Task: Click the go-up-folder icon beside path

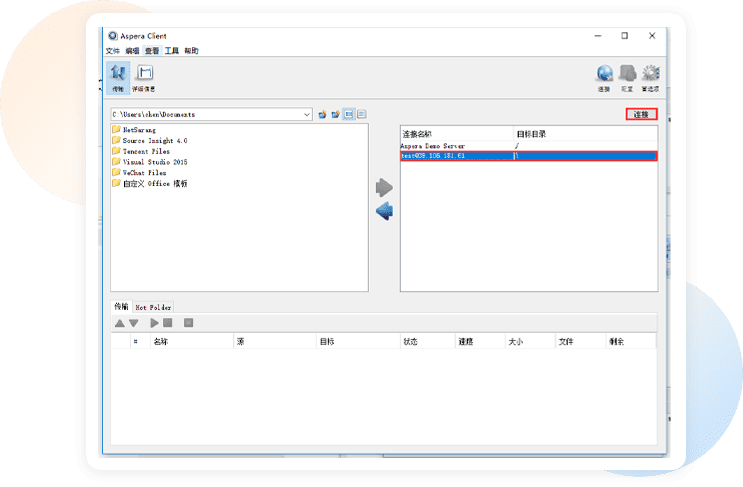Action: coord(322,114)
